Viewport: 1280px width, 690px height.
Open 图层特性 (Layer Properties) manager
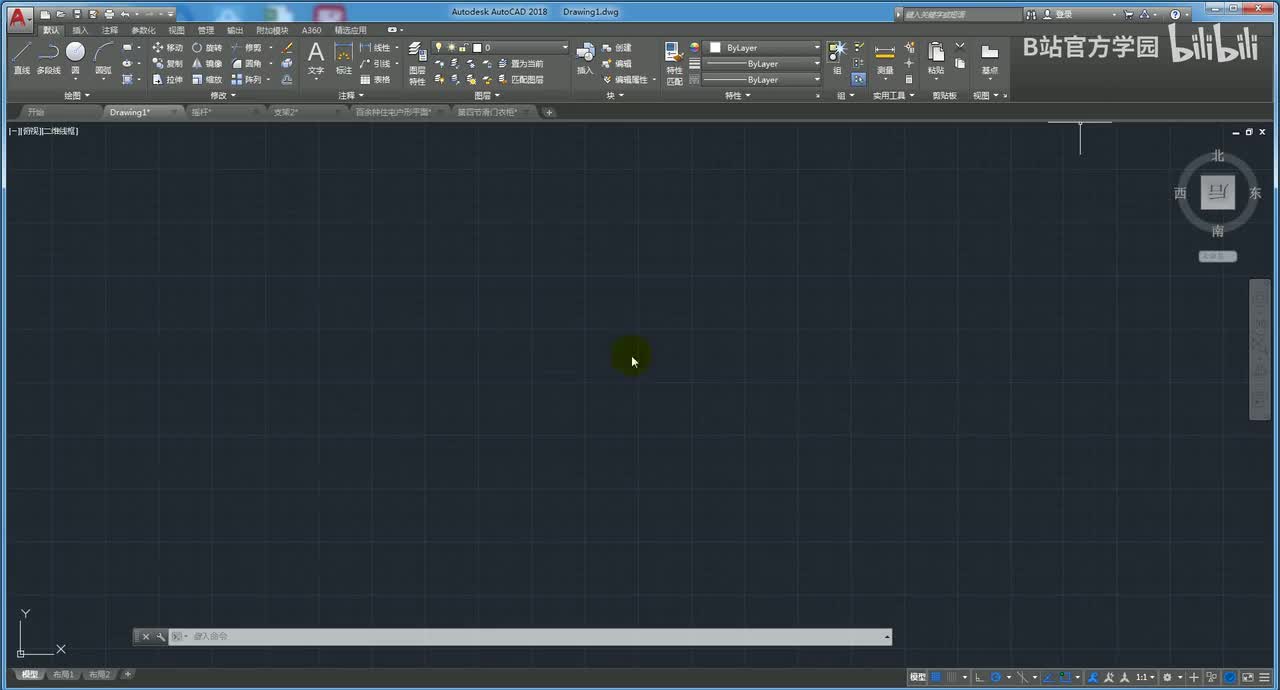point(417,63)
